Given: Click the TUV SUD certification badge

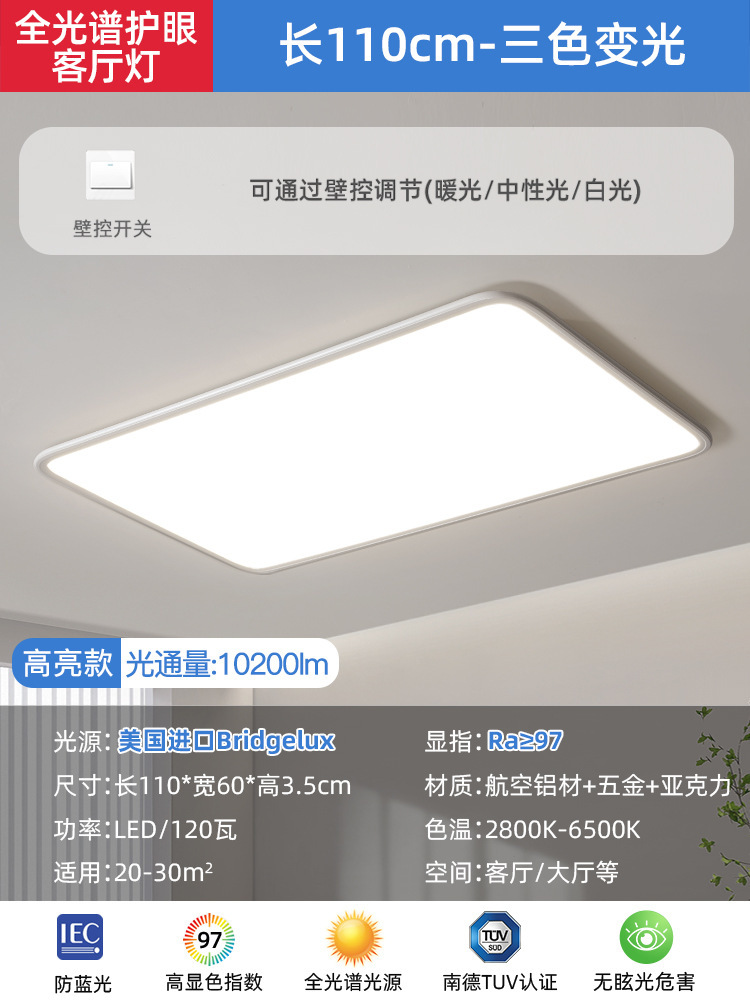Looking at the screenshot, I should pos(495,938).
